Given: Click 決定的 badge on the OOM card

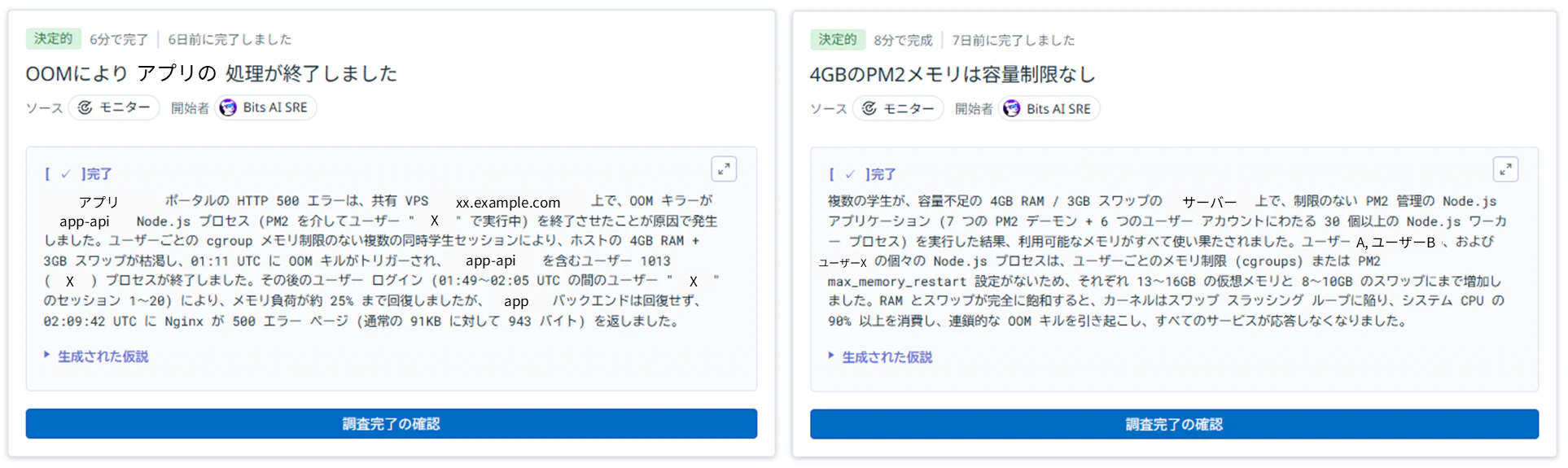Looking at the screenshot, I should [x=54, y=38].
